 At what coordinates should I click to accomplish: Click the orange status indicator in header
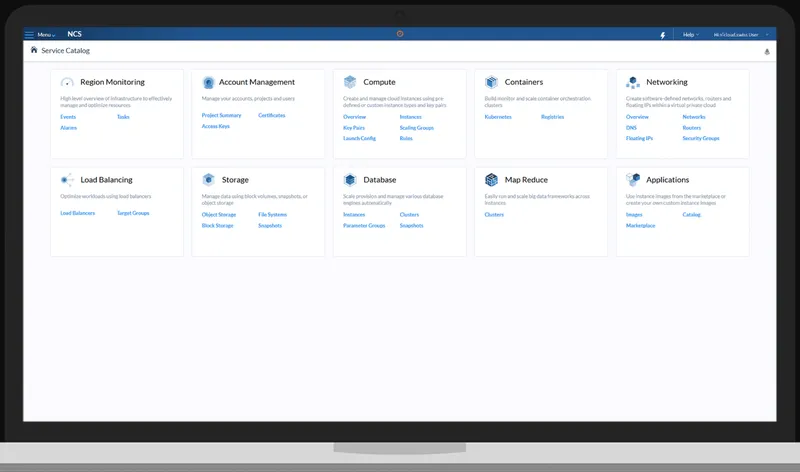400,34
